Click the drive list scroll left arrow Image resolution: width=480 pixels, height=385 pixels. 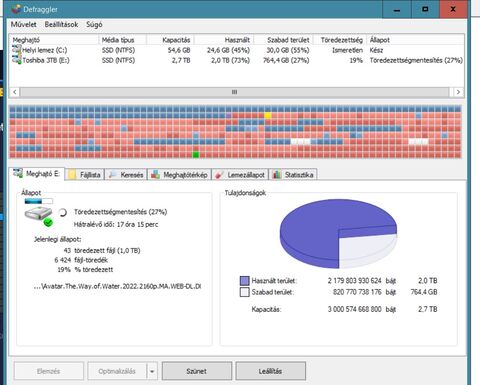15,92
